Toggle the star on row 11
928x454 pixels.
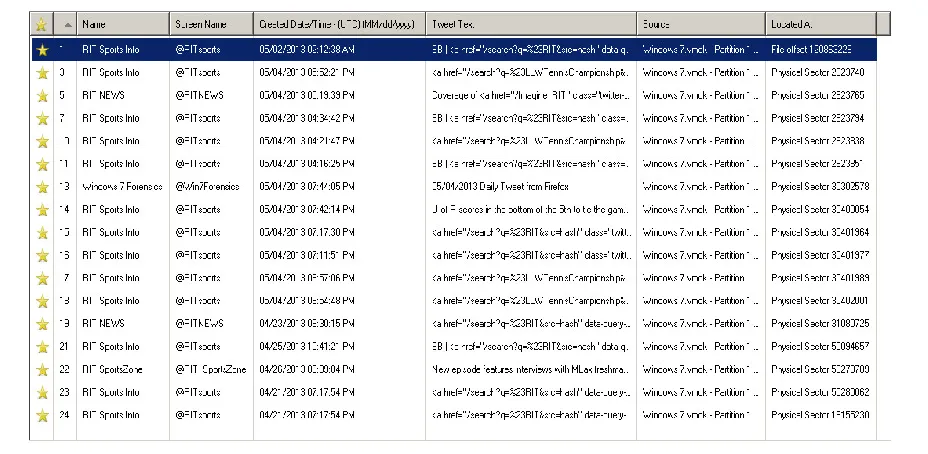coord(42,165)
